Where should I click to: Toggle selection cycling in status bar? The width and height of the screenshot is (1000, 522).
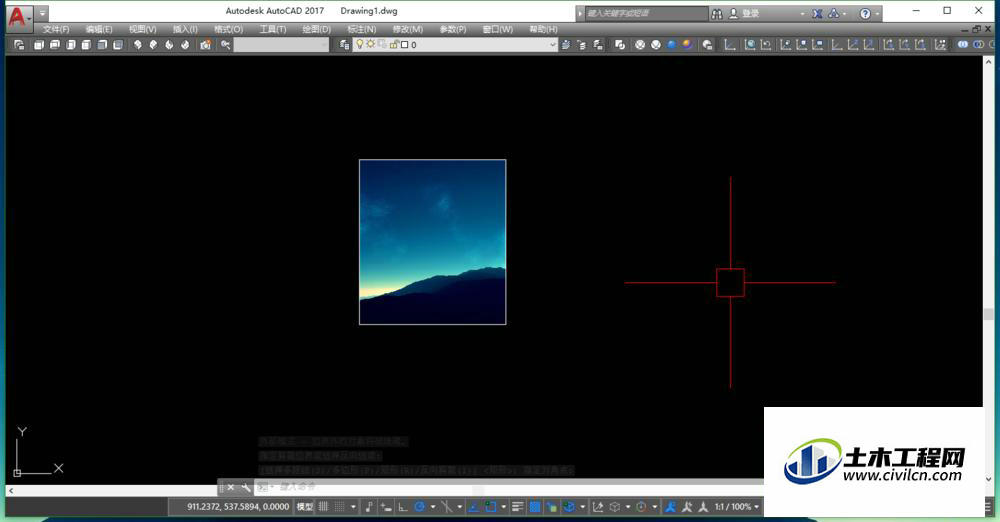point(550,507)
